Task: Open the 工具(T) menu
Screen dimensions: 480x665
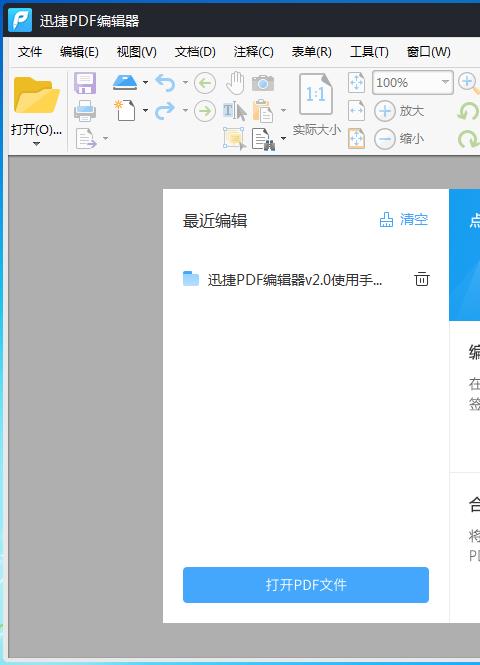Action: point(369,52)
